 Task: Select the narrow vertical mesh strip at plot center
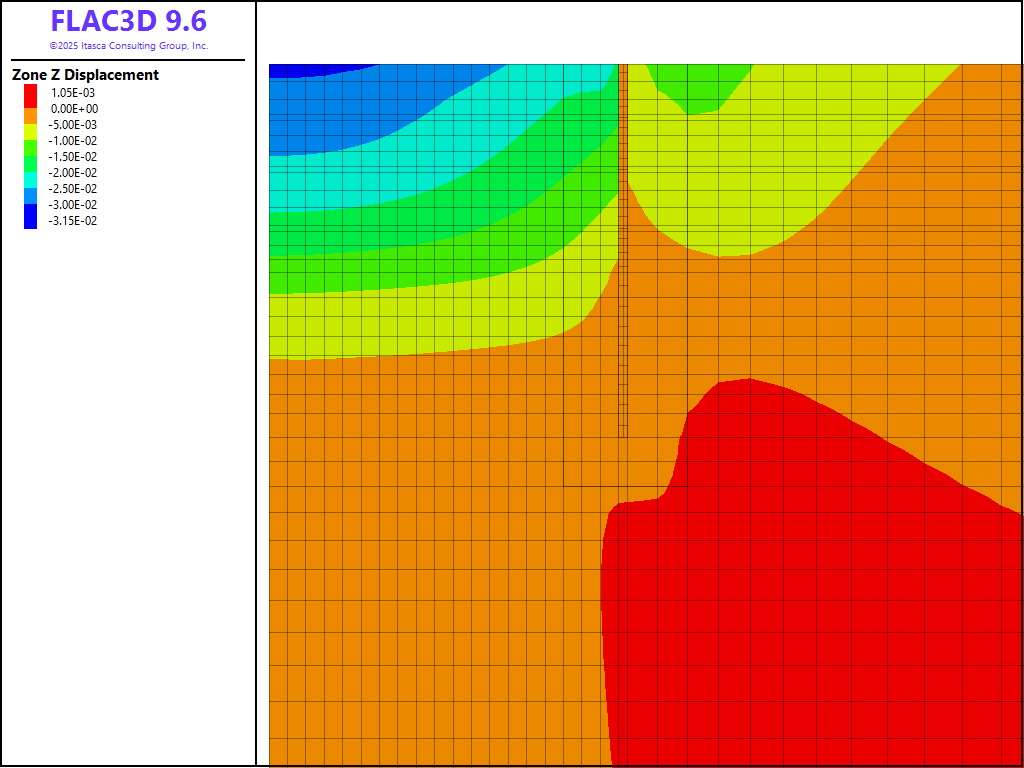point(622,250)
